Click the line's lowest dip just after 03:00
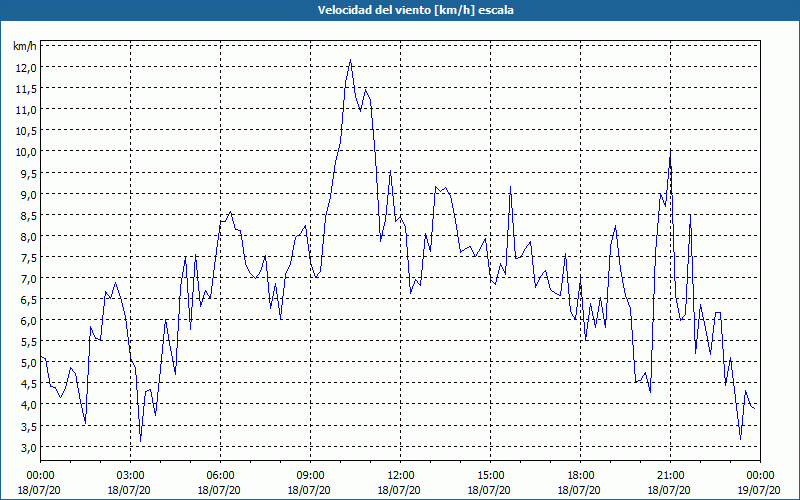800x500 pixels. [140, 441]
